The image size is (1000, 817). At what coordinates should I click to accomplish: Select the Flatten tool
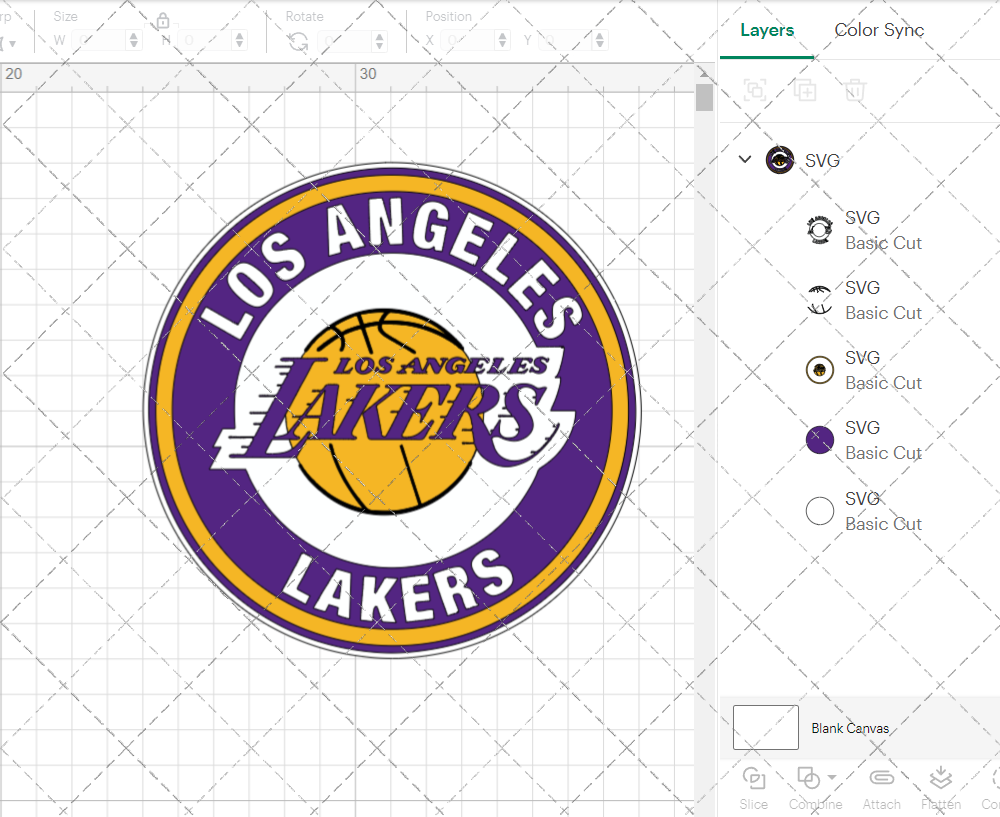[x=940, y=789]
